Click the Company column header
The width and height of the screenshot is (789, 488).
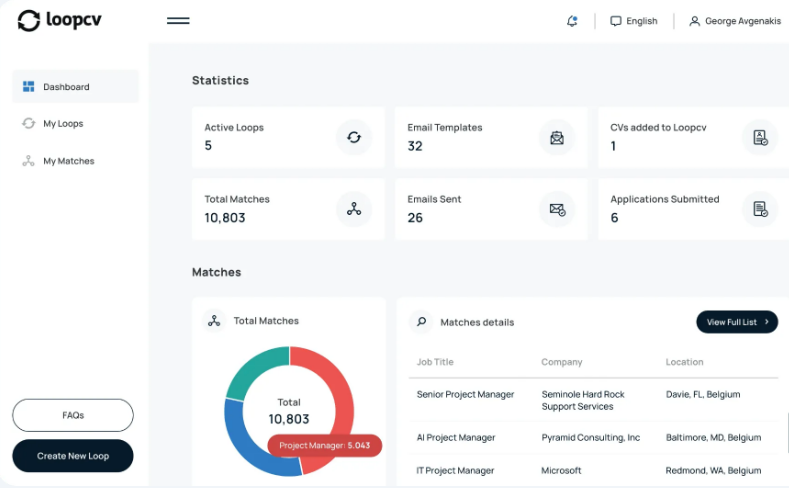562,362
